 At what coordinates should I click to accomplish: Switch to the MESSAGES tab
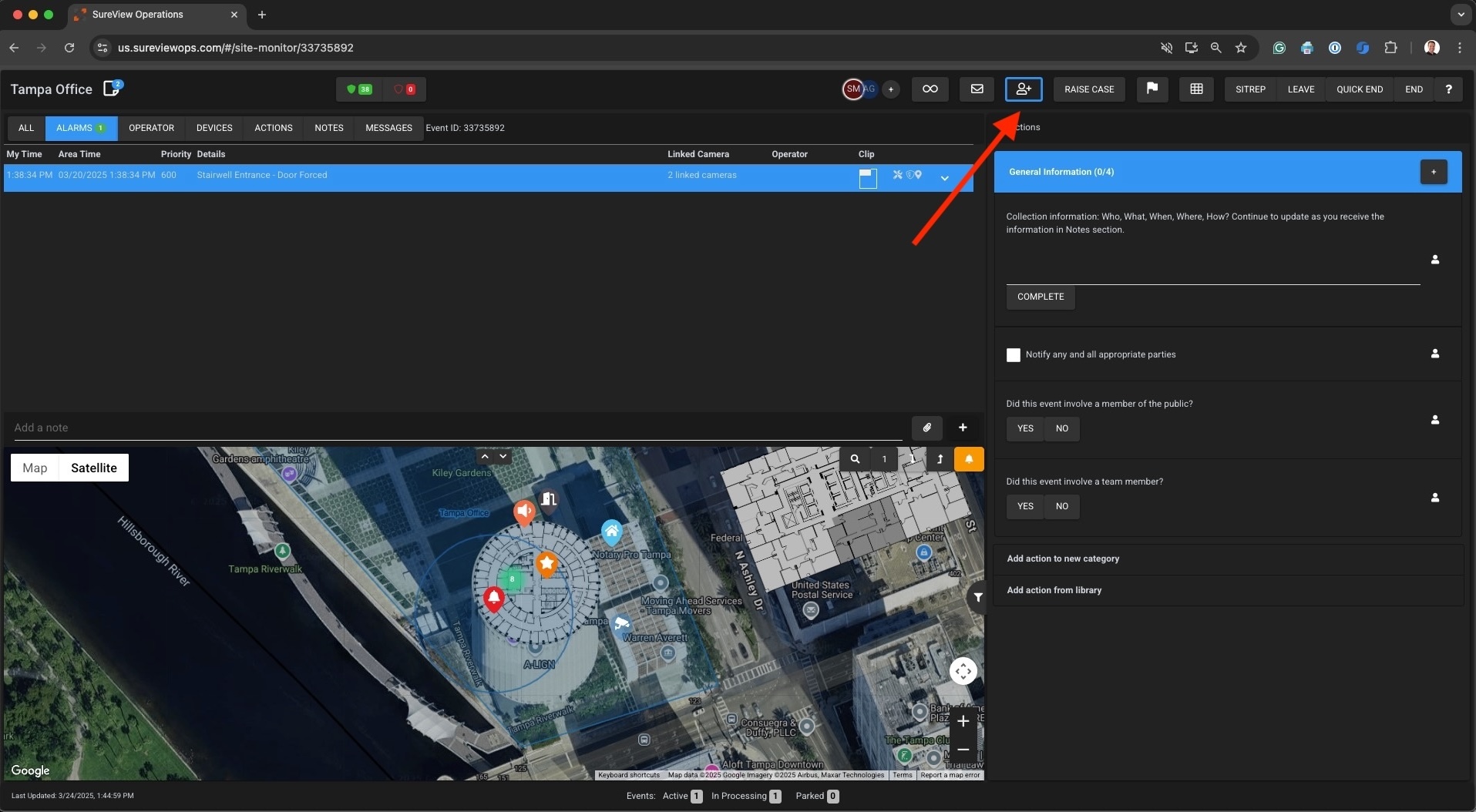point(388,128)
